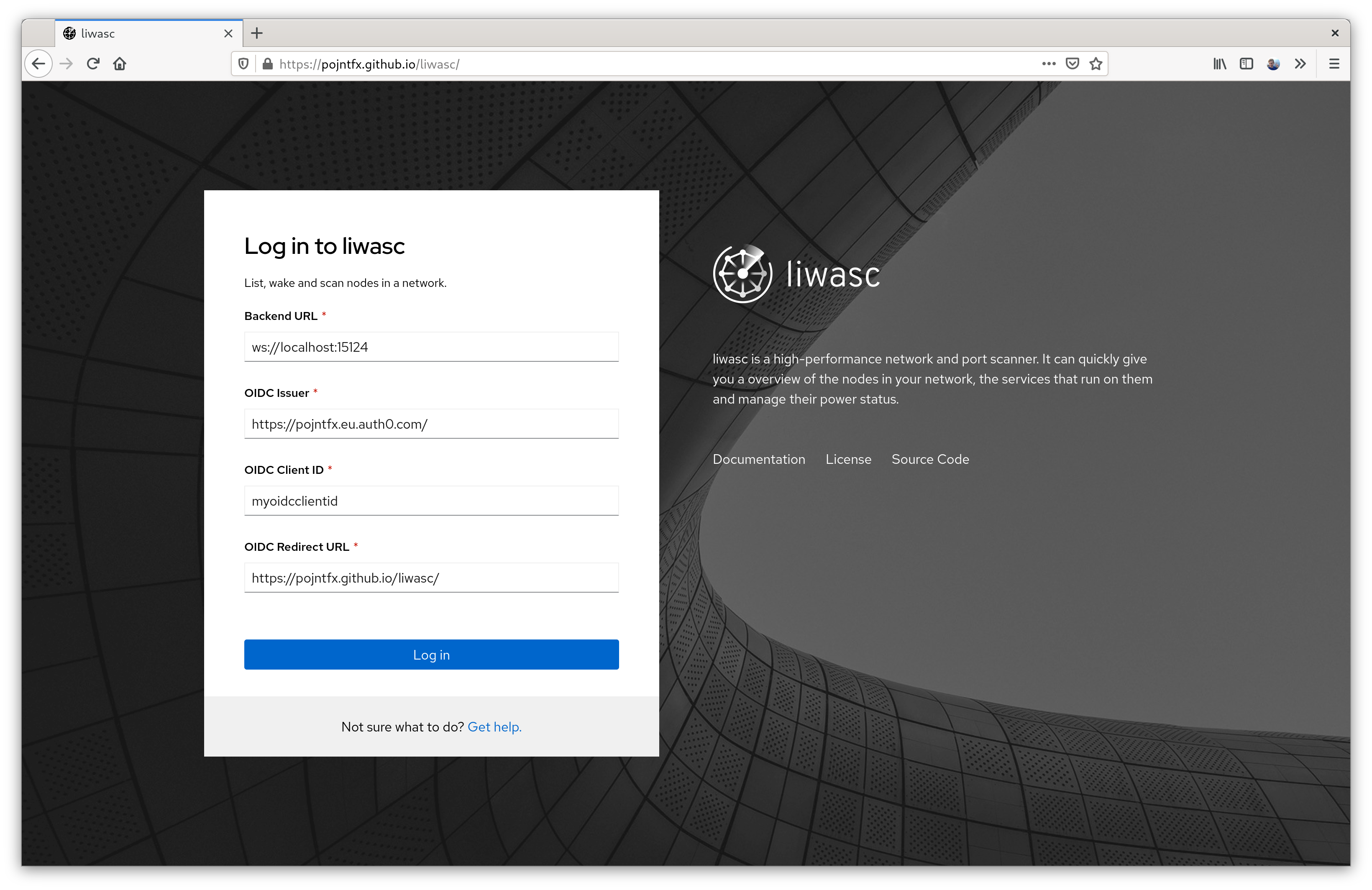Open the Library icon in toolbar
This screenshot has height=890, width=1372.
pyautogui.click(x=1219, y=64)
